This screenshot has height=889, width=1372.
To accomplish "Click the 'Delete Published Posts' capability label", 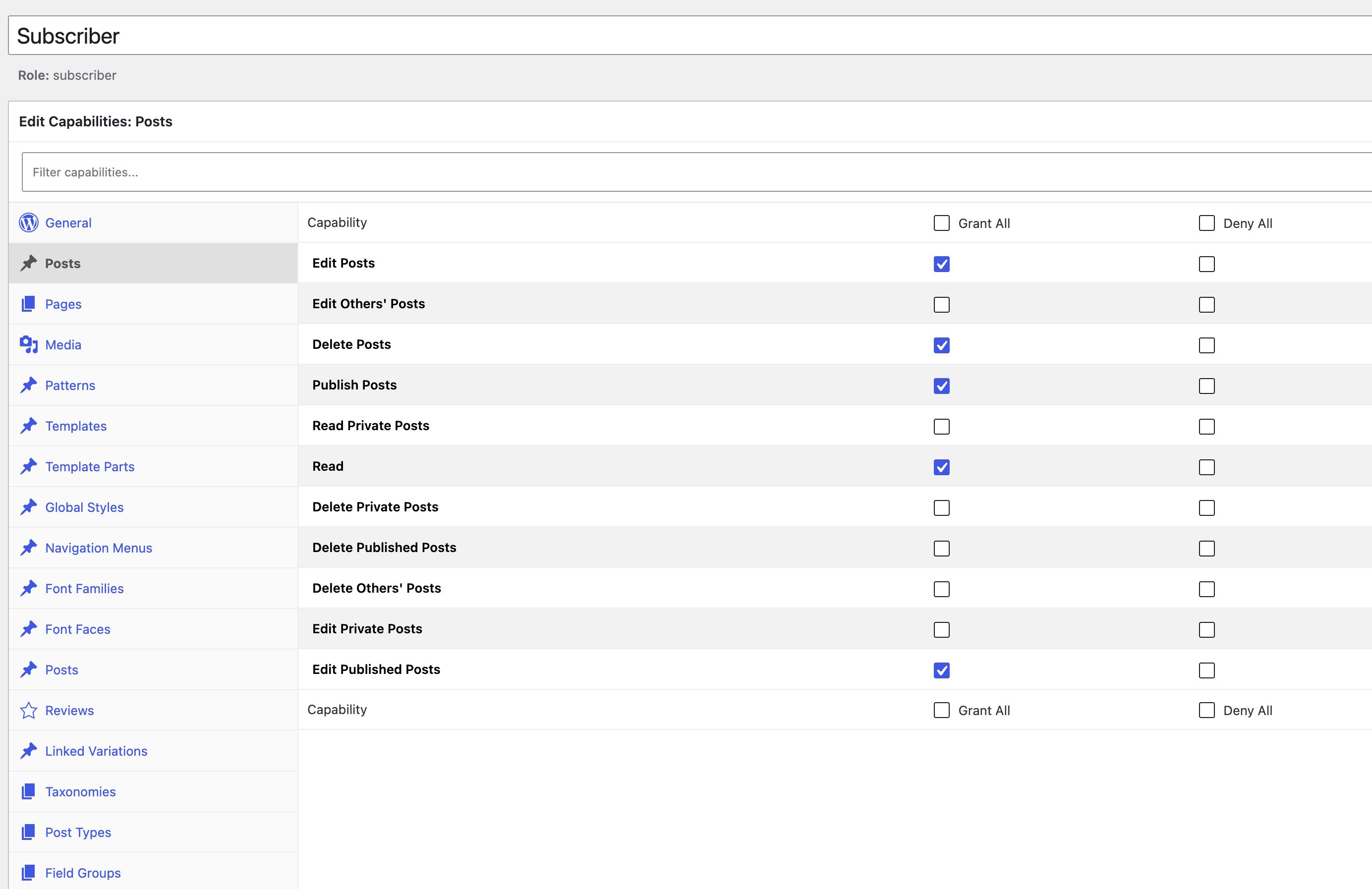I will tap(385, 548).
